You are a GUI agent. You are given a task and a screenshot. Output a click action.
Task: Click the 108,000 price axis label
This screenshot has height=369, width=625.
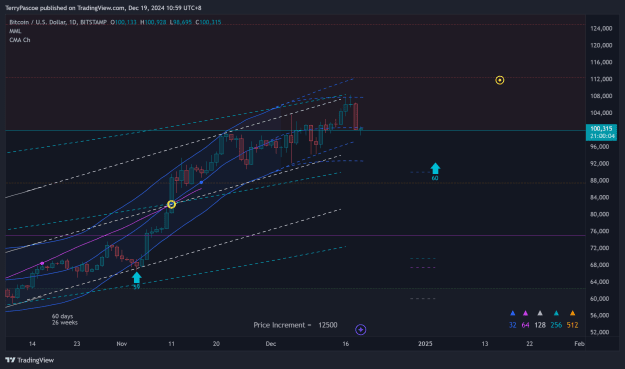(x=601, y=96)
